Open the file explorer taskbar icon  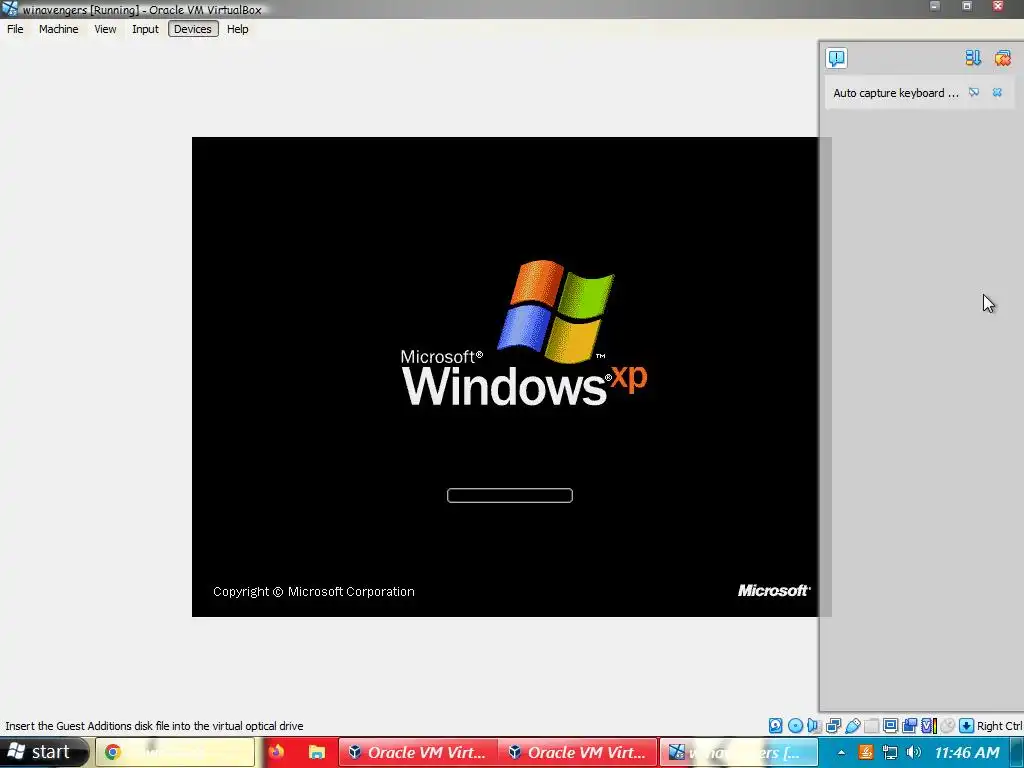click(317, 752)
